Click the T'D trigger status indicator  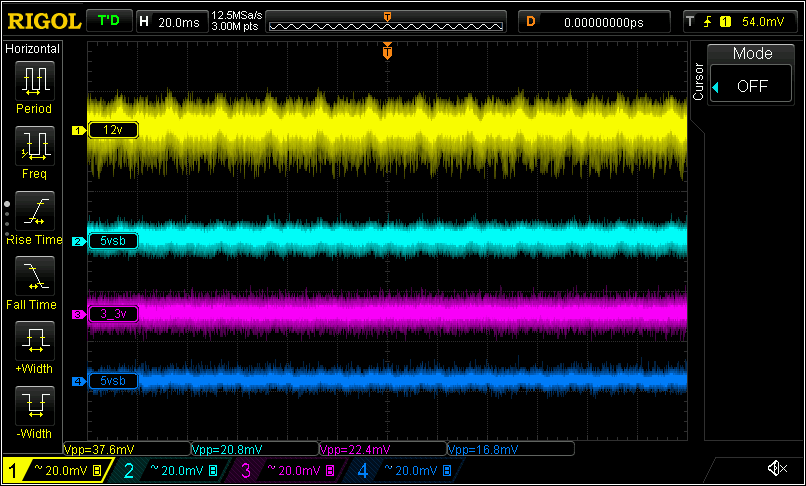[x=109, y=22]
